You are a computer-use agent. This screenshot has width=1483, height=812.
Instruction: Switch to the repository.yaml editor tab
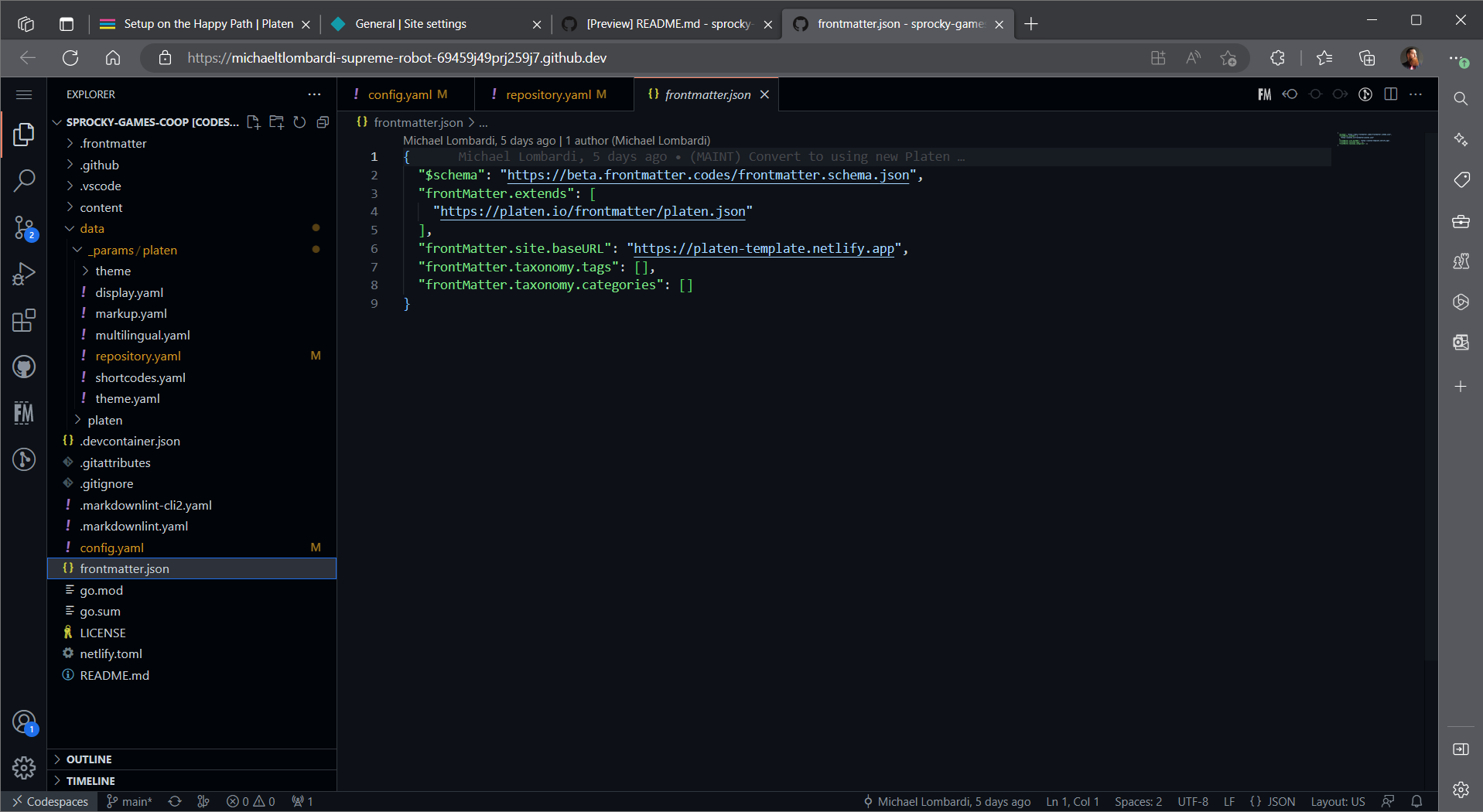(548, 94)
